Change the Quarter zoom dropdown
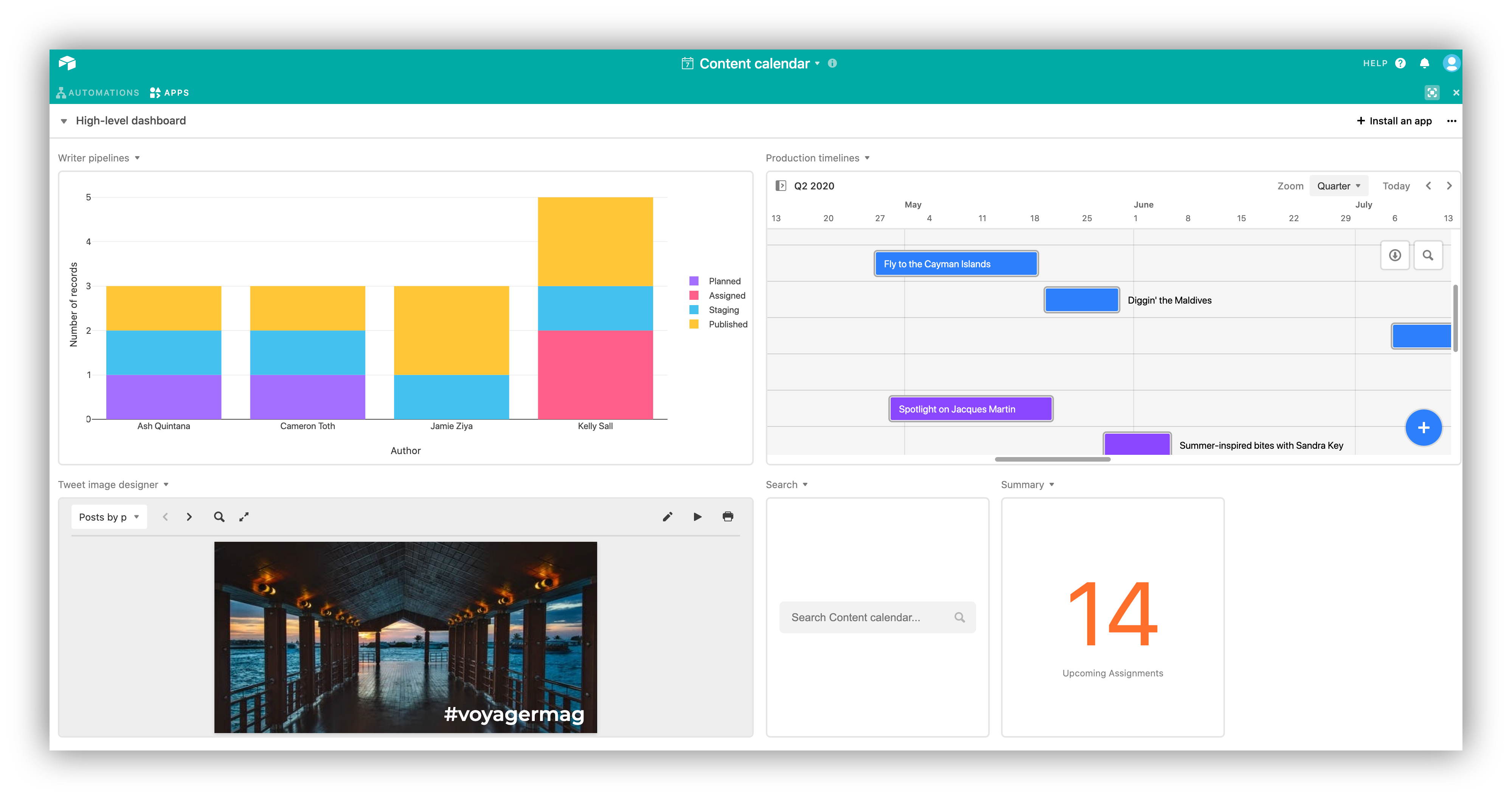Viewport: 1512px width, 800px height. point(1338,186)
